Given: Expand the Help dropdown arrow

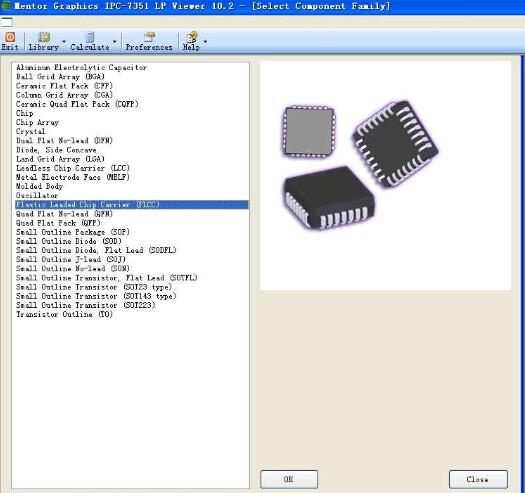Looking at the screenshot, I should (x=205, y=42).
